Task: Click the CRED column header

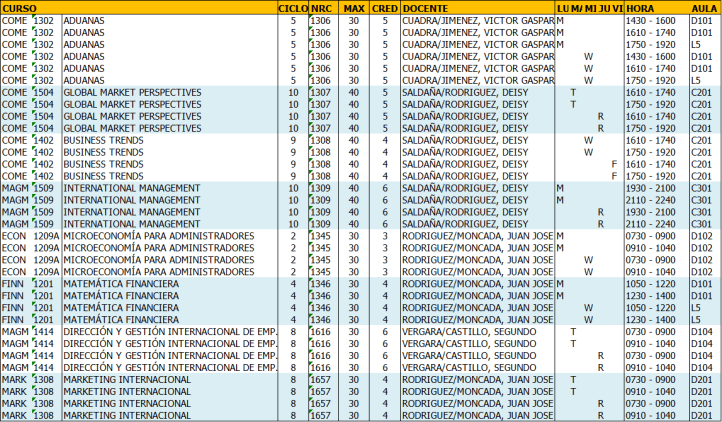Action: tap(384, 7)
